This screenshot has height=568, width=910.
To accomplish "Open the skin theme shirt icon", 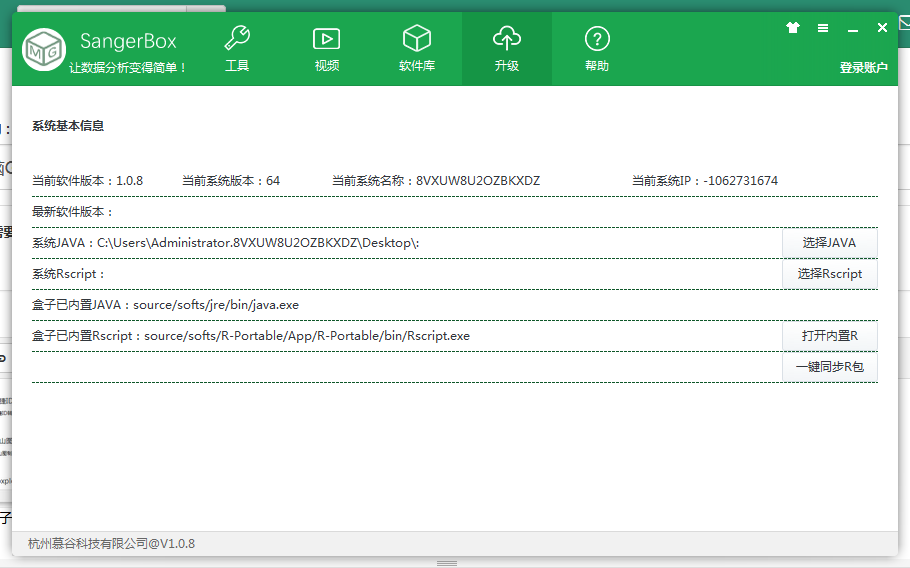I will 793,27.
